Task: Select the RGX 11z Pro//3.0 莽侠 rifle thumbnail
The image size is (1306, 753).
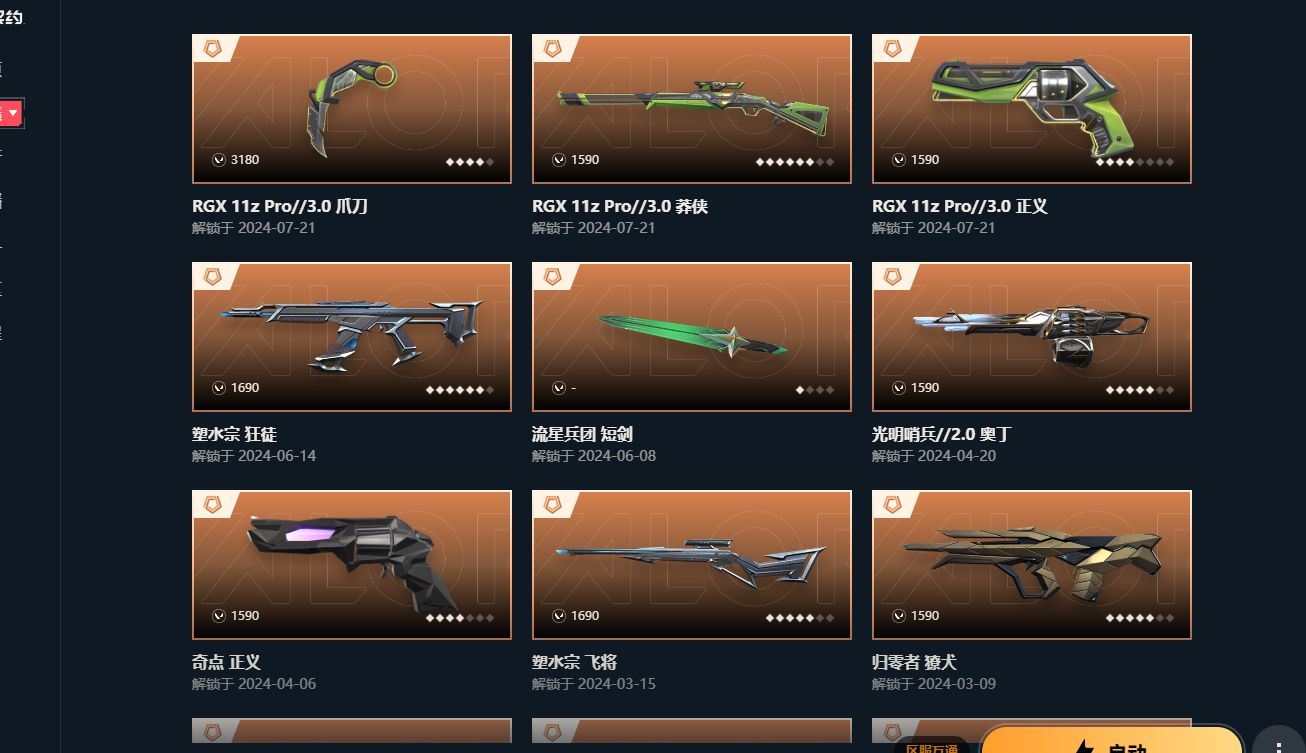Action: pos(692,109)
